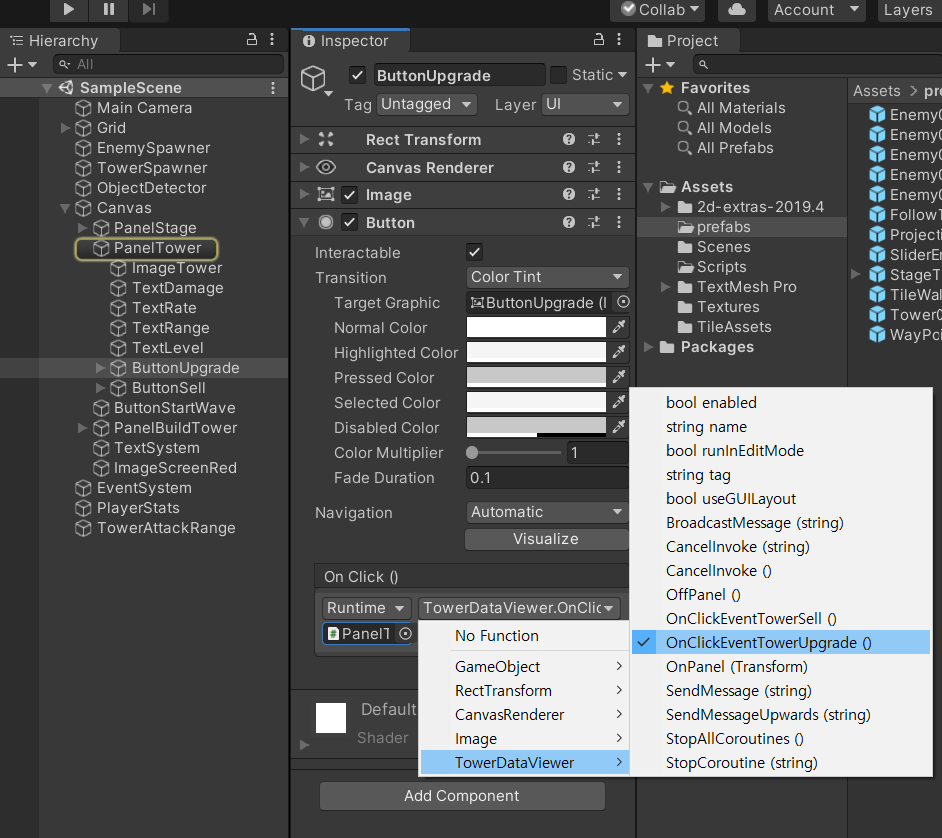Open Canvas Renderer more options menu

619,168
